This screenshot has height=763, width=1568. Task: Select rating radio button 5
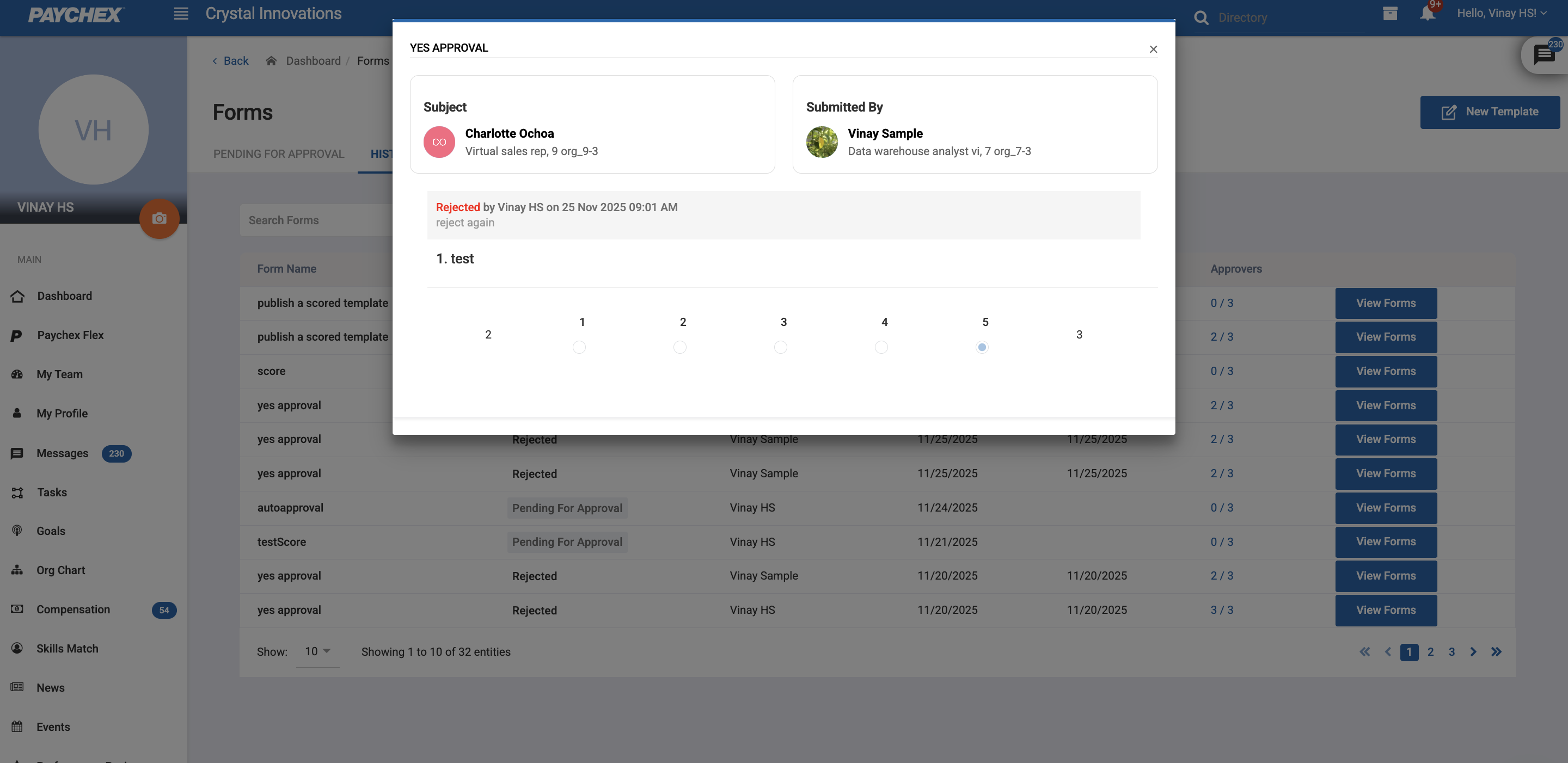(x=982, y=347)
